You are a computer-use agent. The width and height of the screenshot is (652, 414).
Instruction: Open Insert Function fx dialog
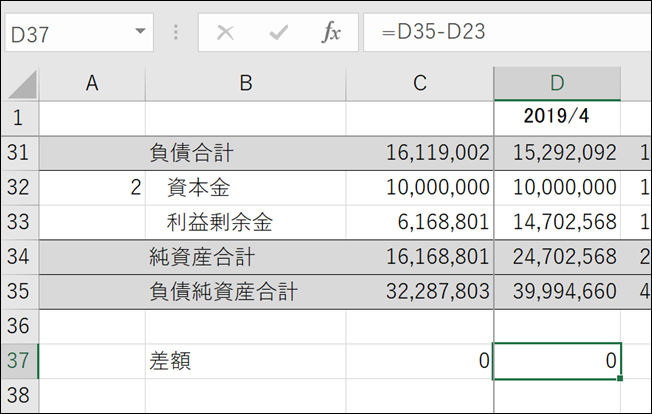tap(331, 32)
